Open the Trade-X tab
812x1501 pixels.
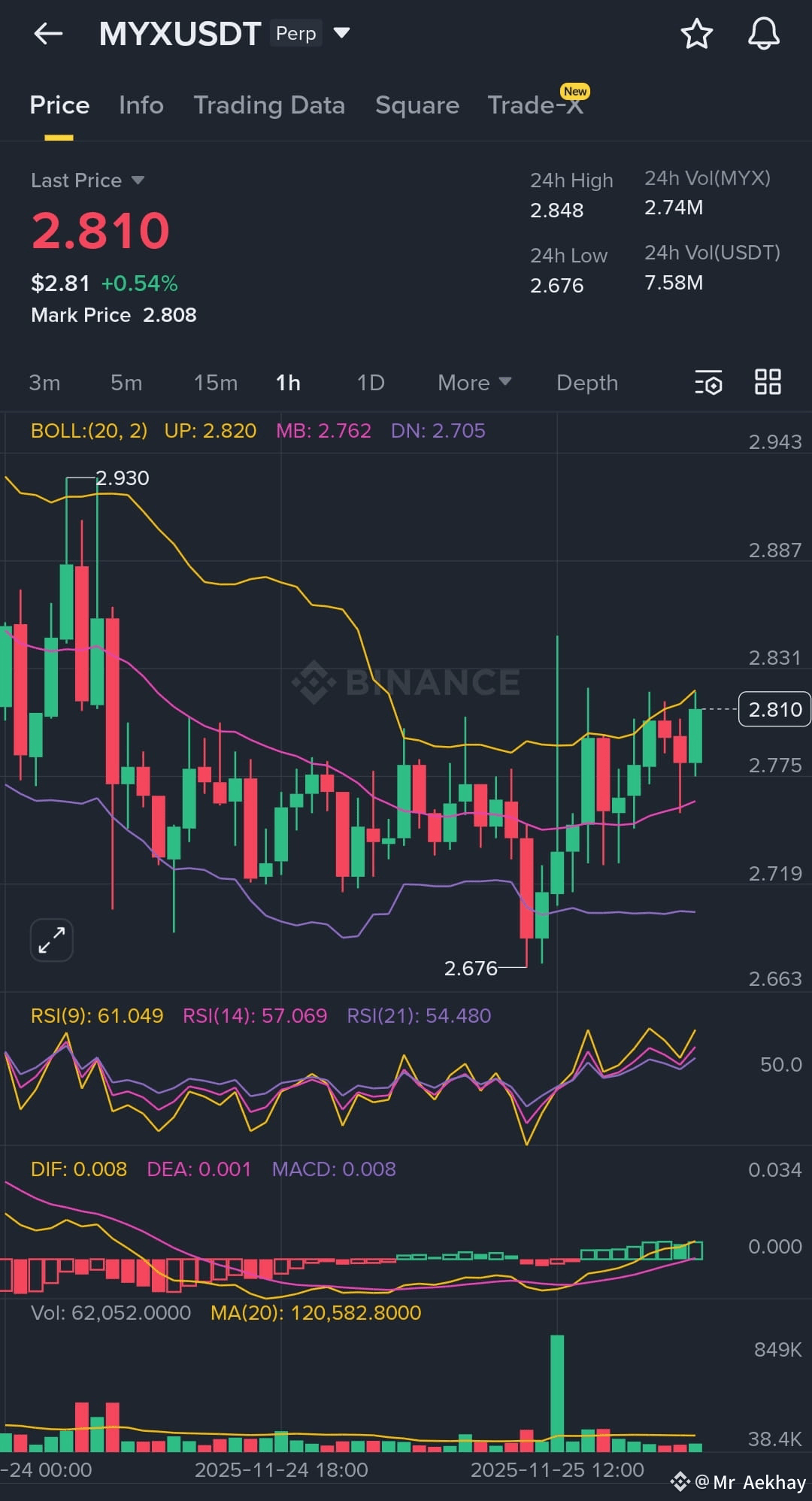535,105
